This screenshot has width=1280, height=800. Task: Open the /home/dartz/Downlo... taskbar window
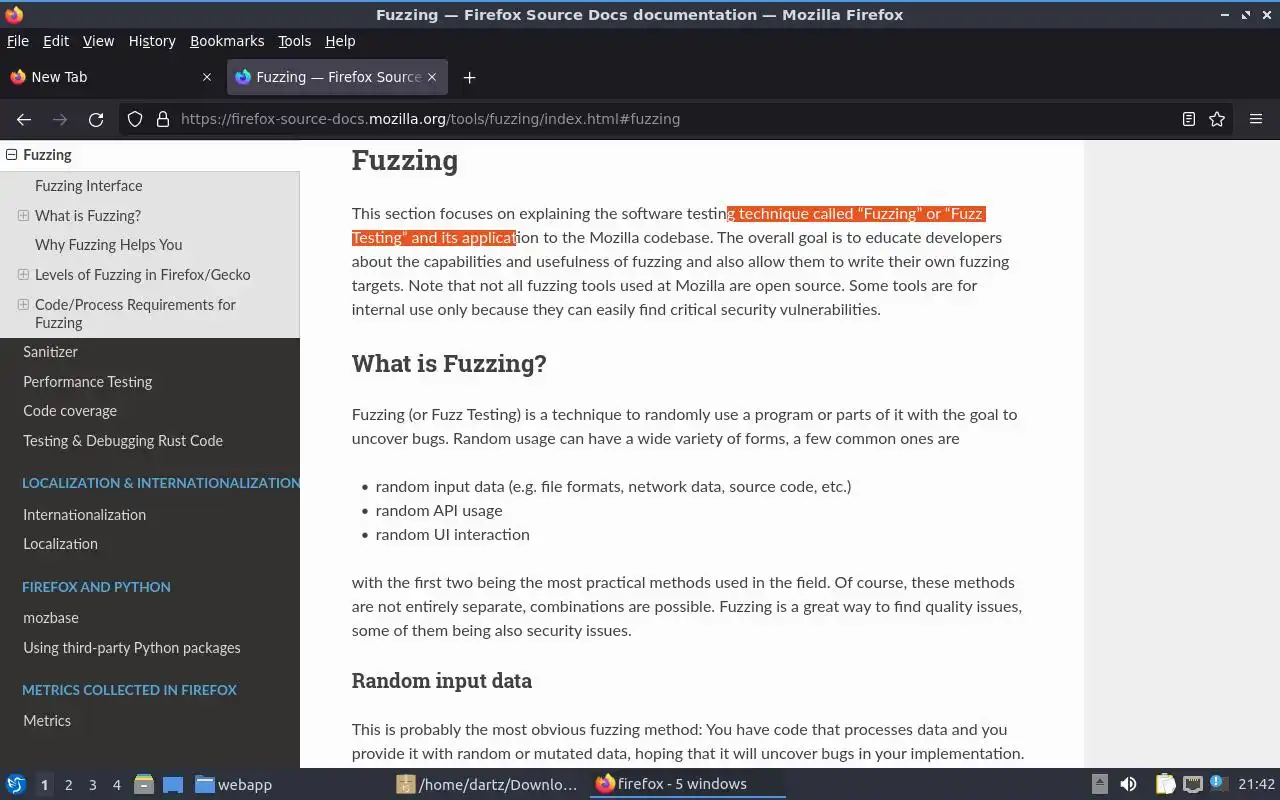coord(488,784)
